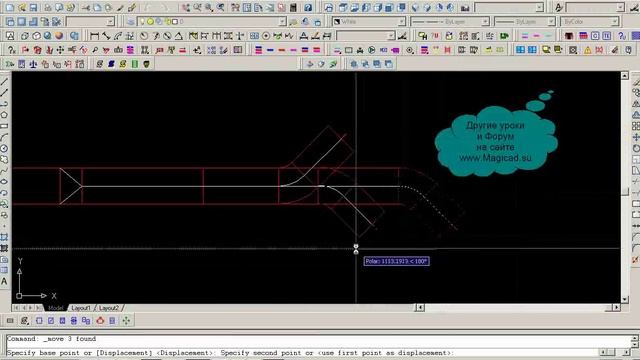This screenshot has width=640, height=360.
Task: Jump to last layout tab with rightmost arrow
Action: [x=38, y=308]
